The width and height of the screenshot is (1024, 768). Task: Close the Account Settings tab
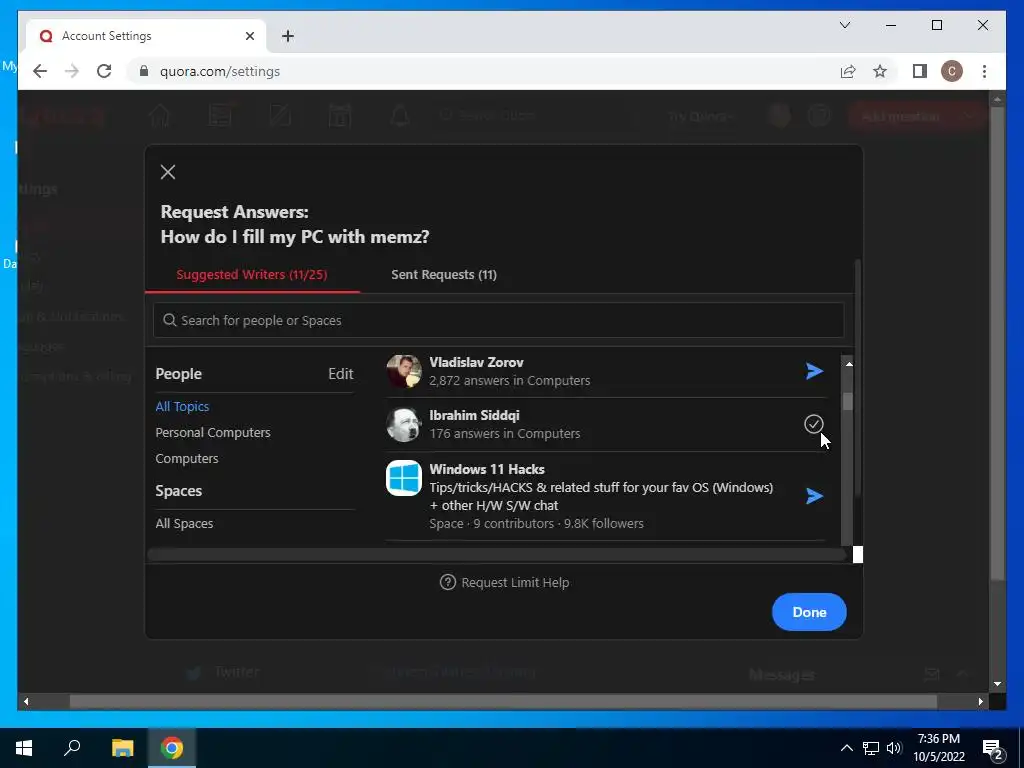coord(249,36)
